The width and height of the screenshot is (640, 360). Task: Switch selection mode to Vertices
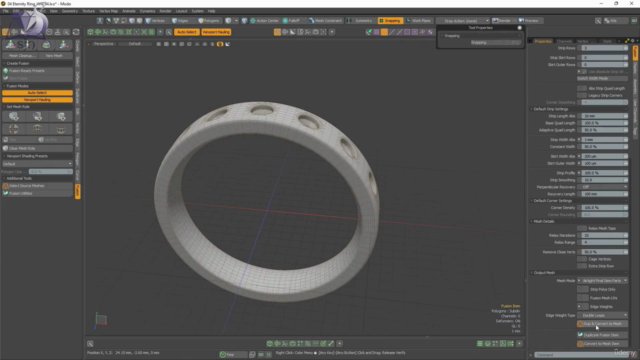[x=156, y=20]
